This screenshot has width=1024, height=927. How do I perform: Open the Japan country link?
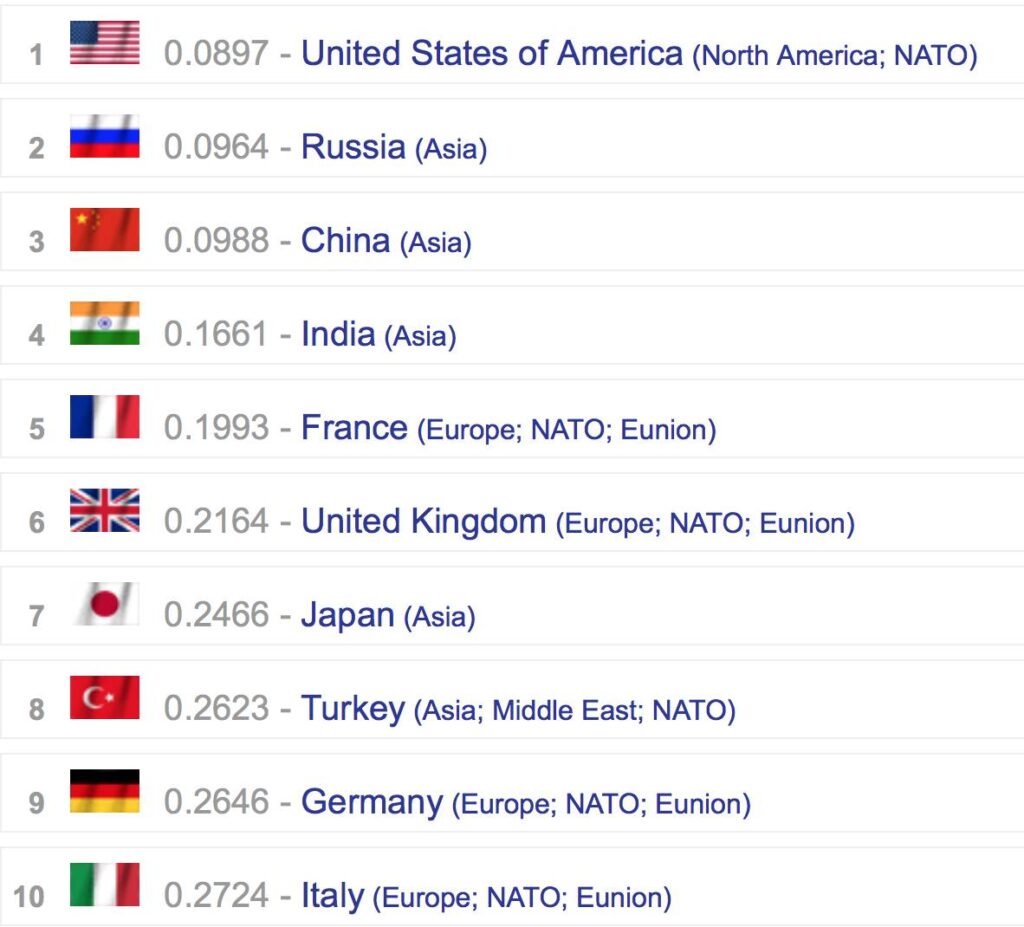tap(347, 615)
